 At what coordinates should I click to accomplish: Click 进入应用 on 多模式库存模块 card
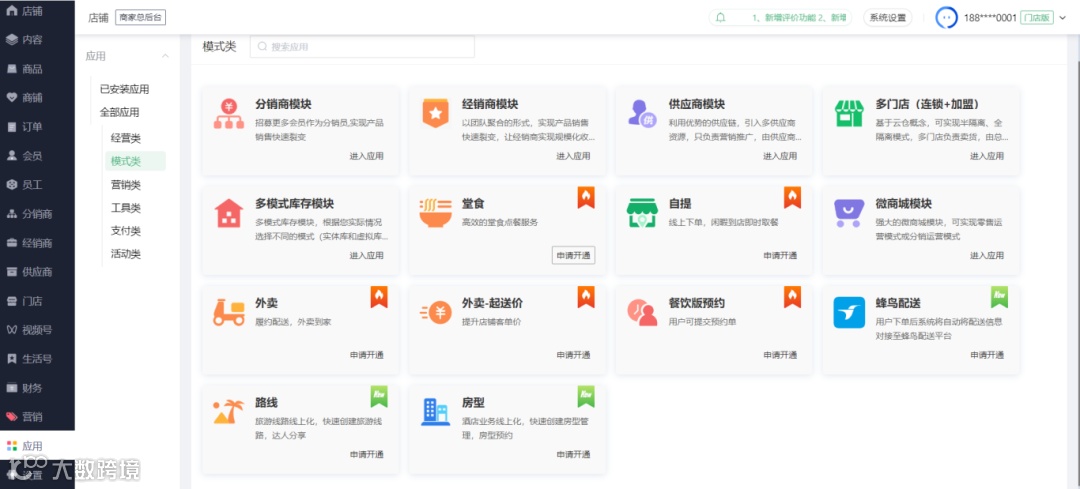(x=366, y=255)
